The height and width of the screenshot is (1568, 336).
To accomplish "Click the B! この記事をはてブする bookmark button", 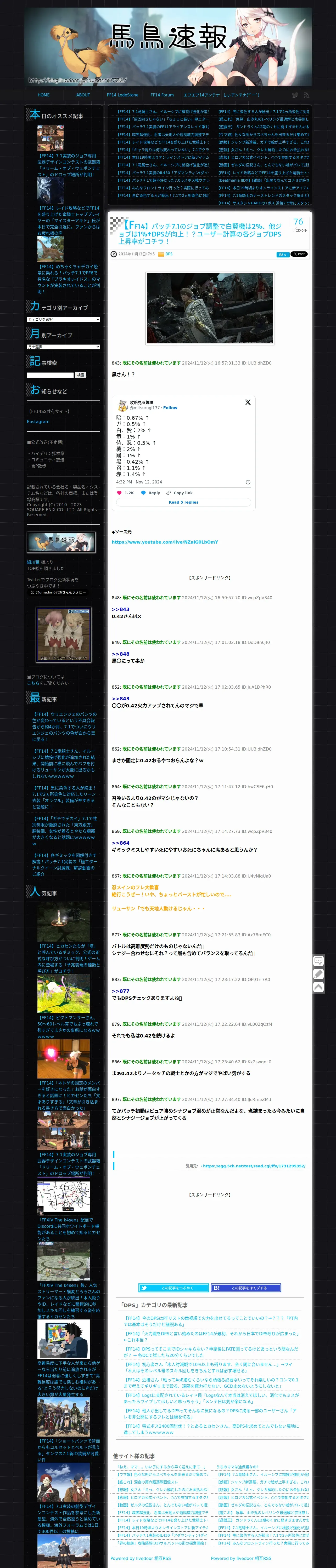I will (x=246, y=1288).
